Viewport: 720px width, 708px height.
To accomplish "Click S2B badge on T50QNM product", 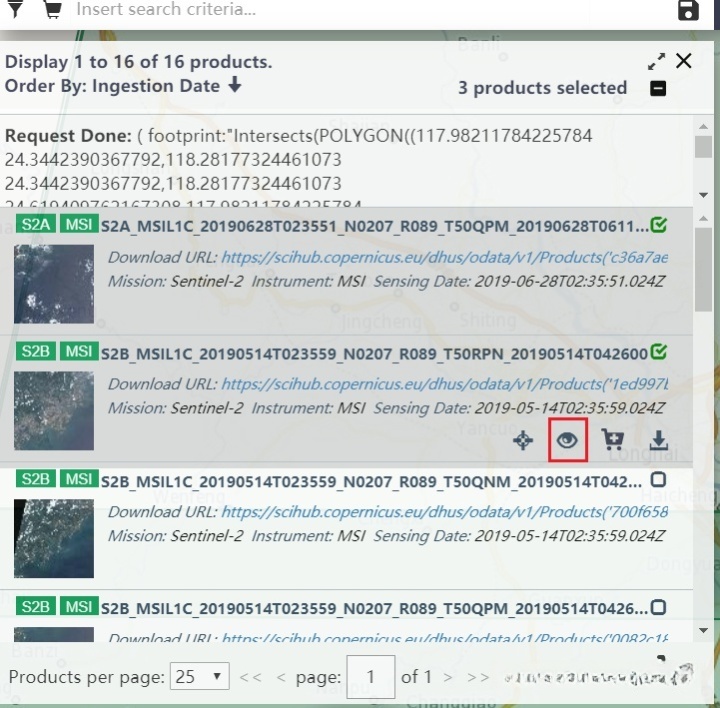I will point(35,479).
